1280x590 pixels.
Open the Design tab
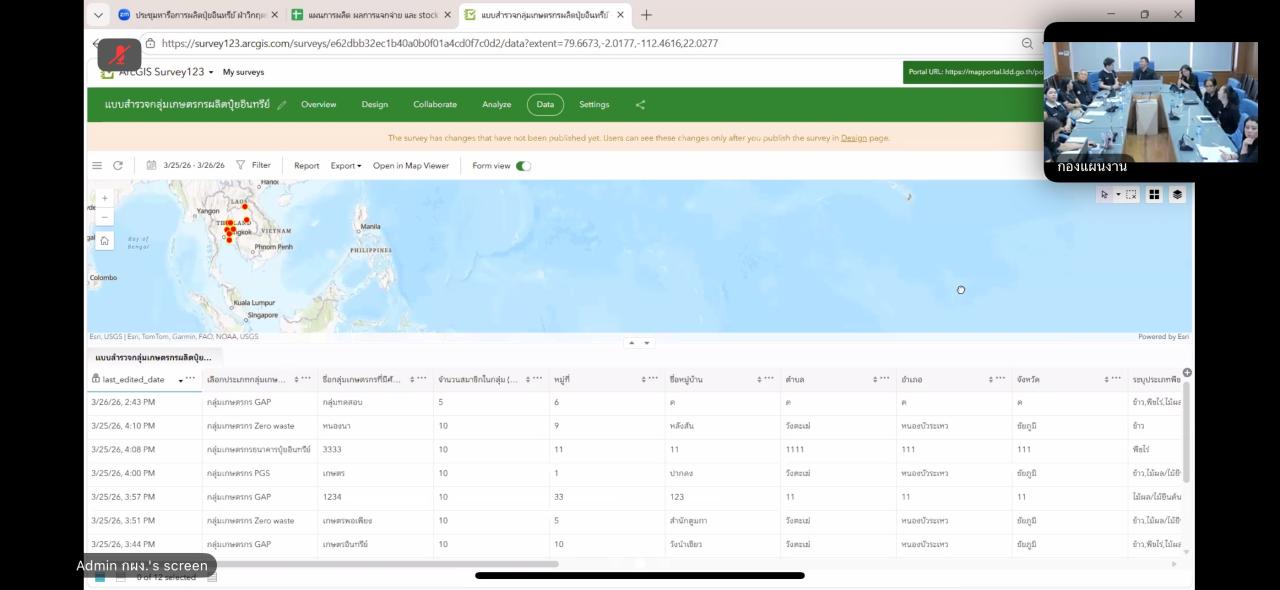coord(374,105)
